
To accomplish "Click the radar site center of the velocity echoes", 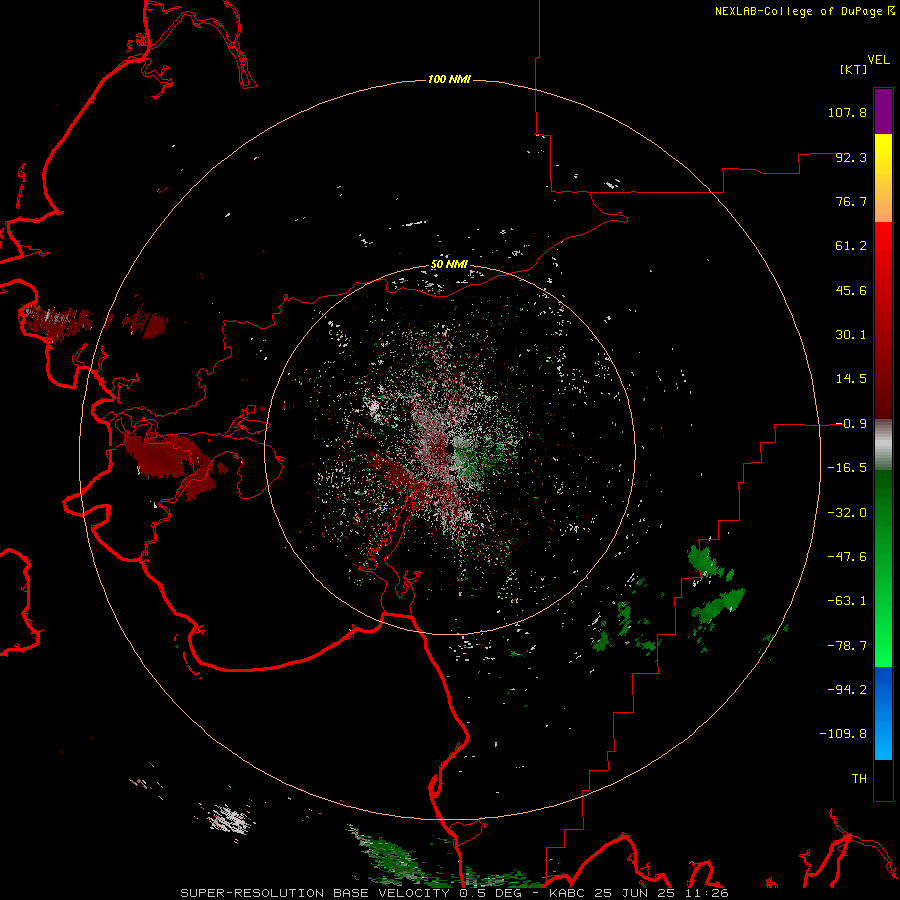I will tap(449, 449).
